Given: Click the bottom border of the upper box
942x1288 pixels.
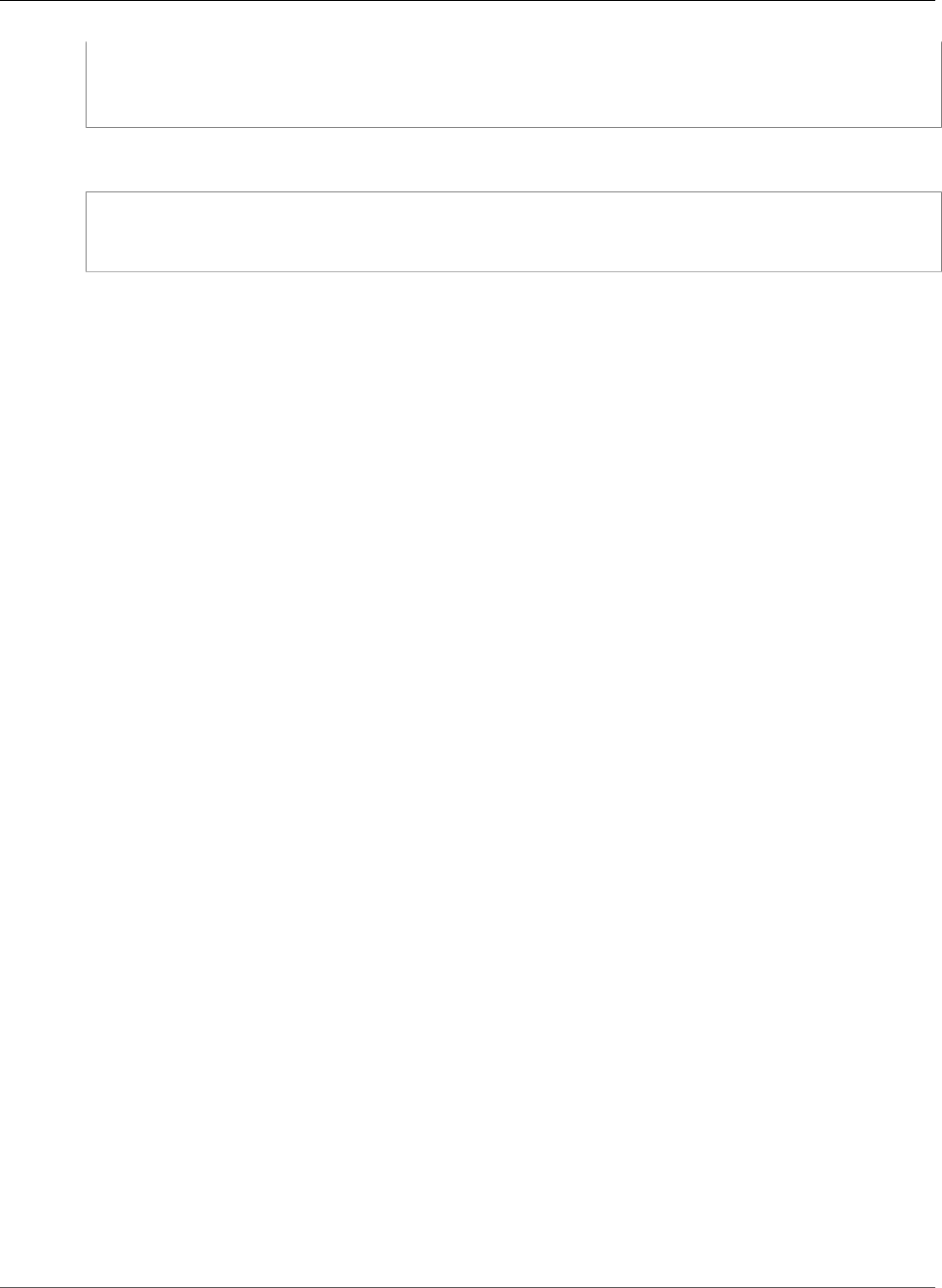Looking at the screenshot, I should pos(513,127).
